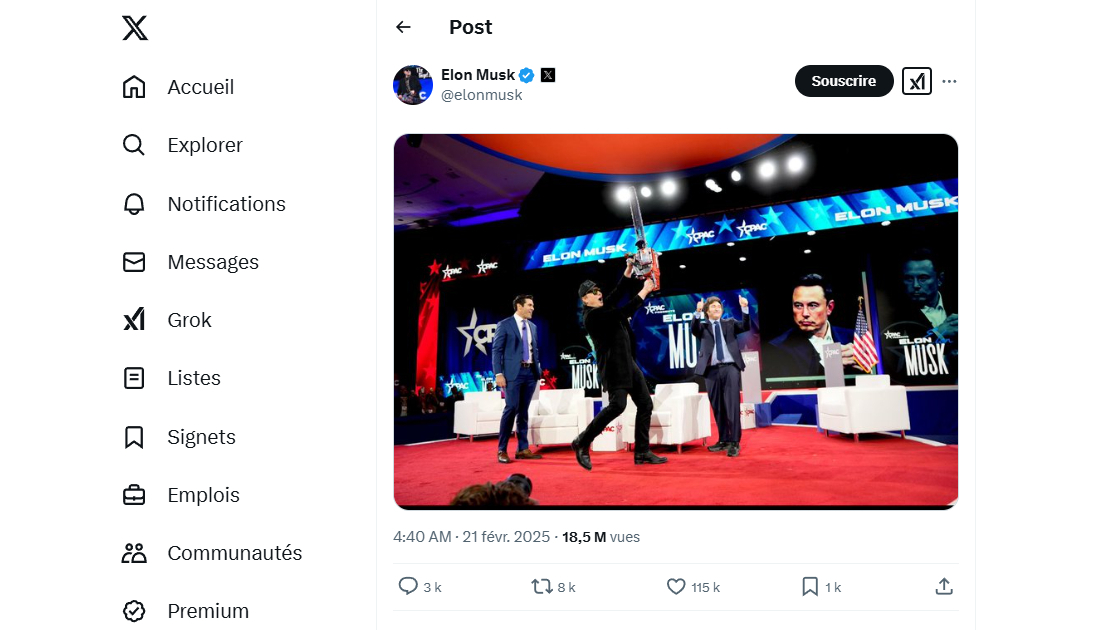Open the three-dot more options menu
The image size is (1100, 630).
949,81
